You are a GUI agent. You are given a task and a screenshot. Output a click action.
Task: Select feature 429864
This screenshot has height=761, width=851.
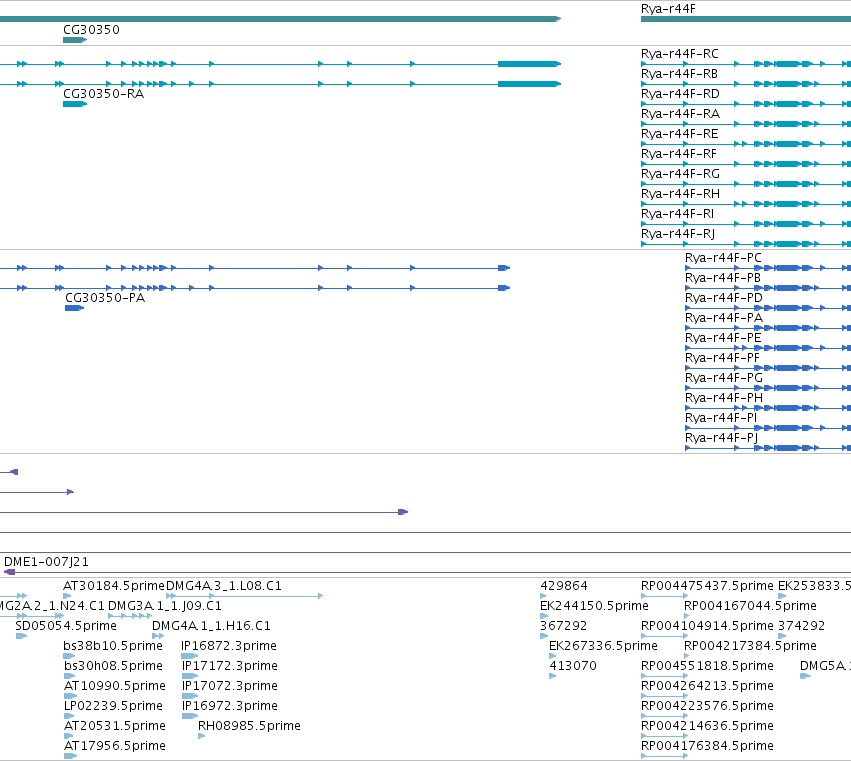coord(564,586)
